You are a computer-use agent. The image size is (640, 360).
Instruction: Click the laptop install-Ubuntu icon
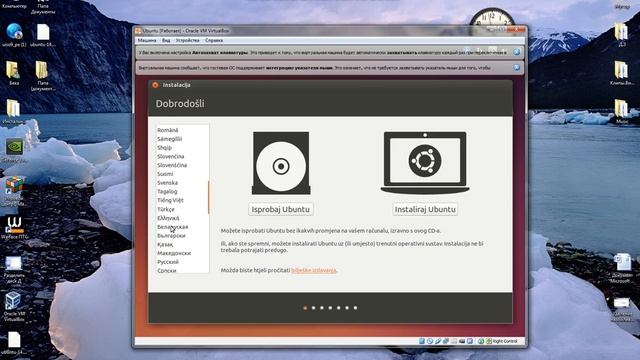click(x=425, y=163)
